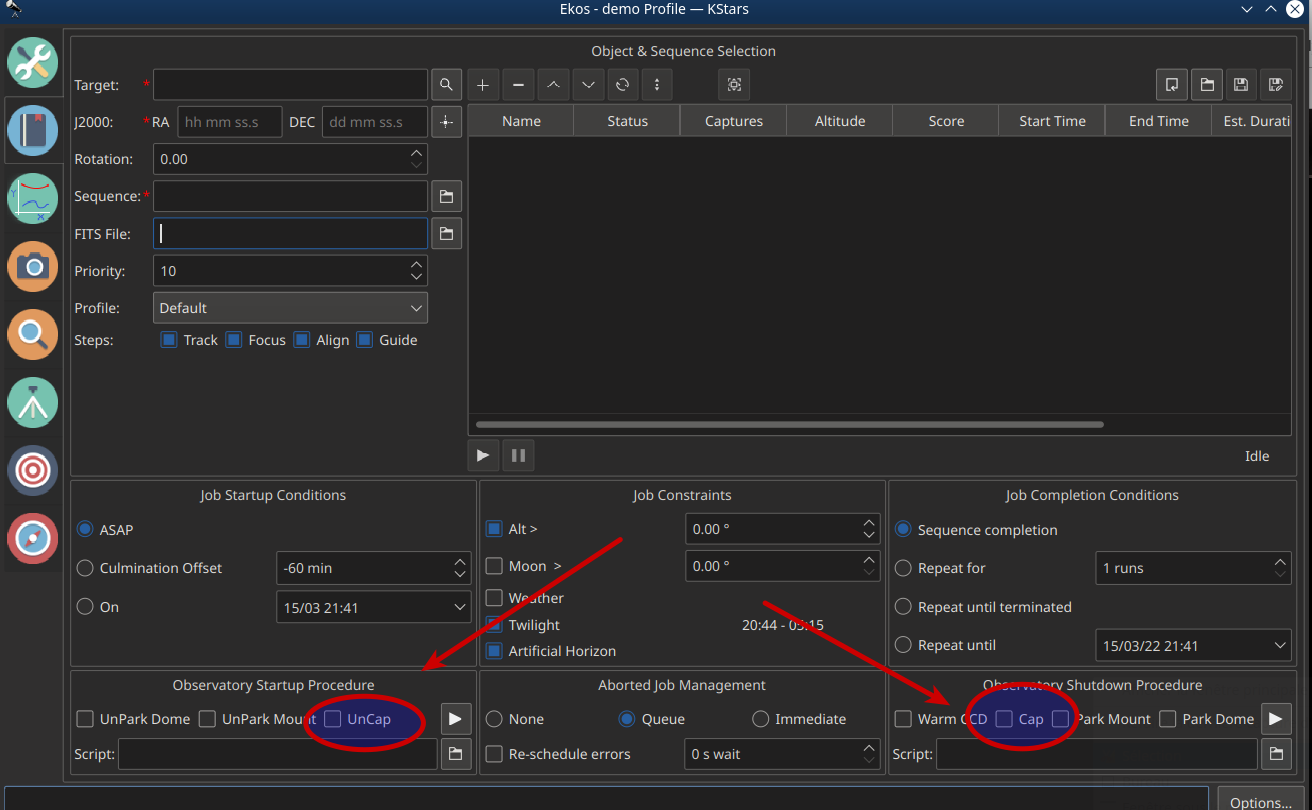
Task: Open the Capture module camera tab
Action: [x=33, y=266]
